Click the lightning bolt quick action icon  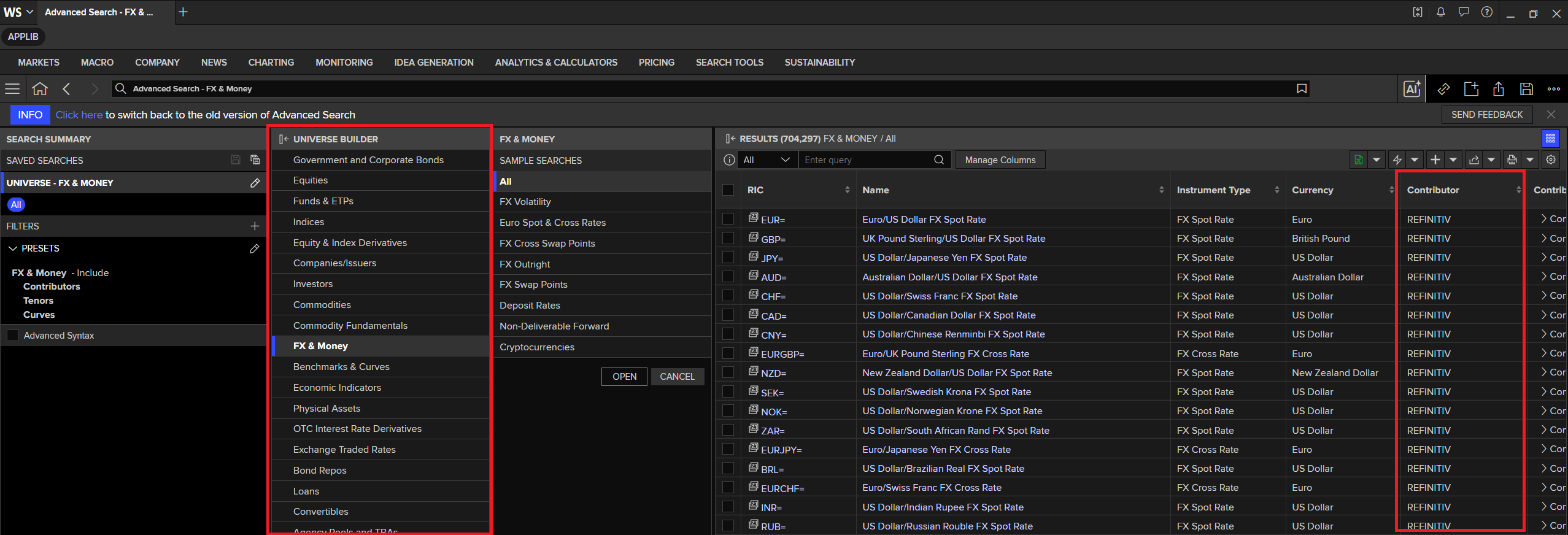click(1397, 160)
